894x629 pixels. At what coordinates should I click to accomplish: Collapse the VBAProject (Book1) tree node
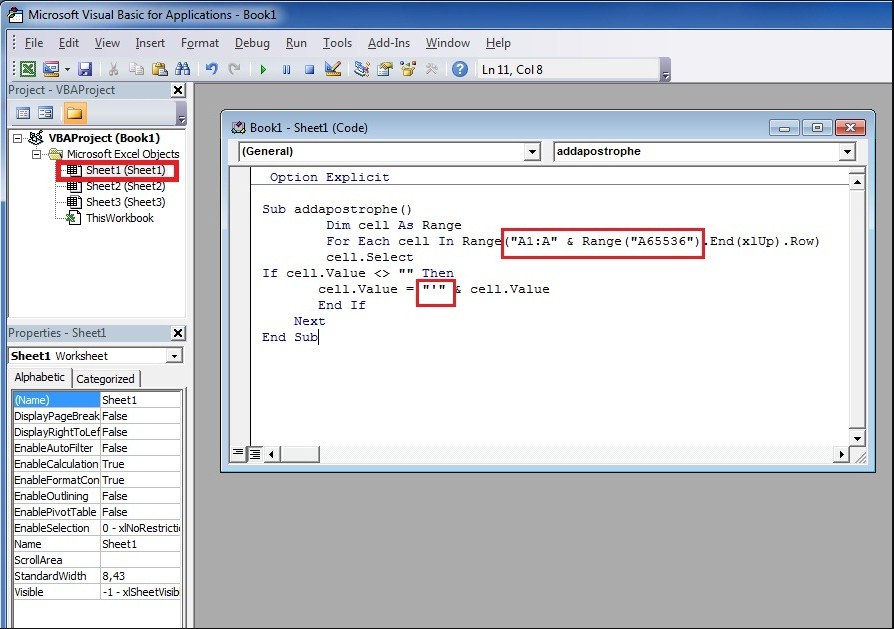point(18,138)
